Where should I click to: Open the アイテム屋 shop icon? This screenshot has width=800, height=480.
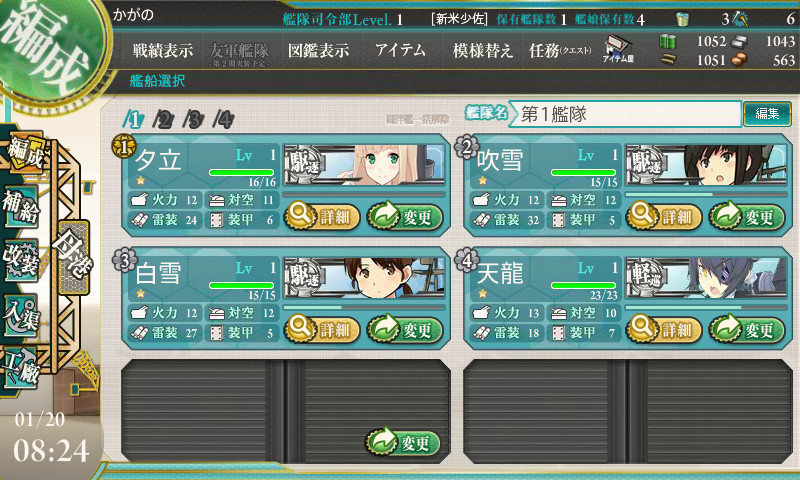pyautogui.click(x=618, y=49)
